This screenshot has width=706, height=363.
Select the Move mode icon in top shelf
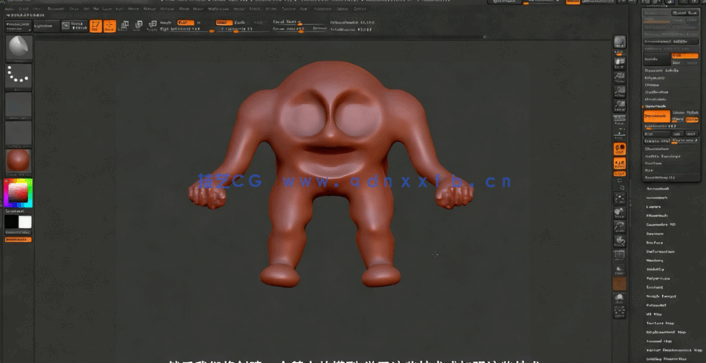click(x=124, y=26)
